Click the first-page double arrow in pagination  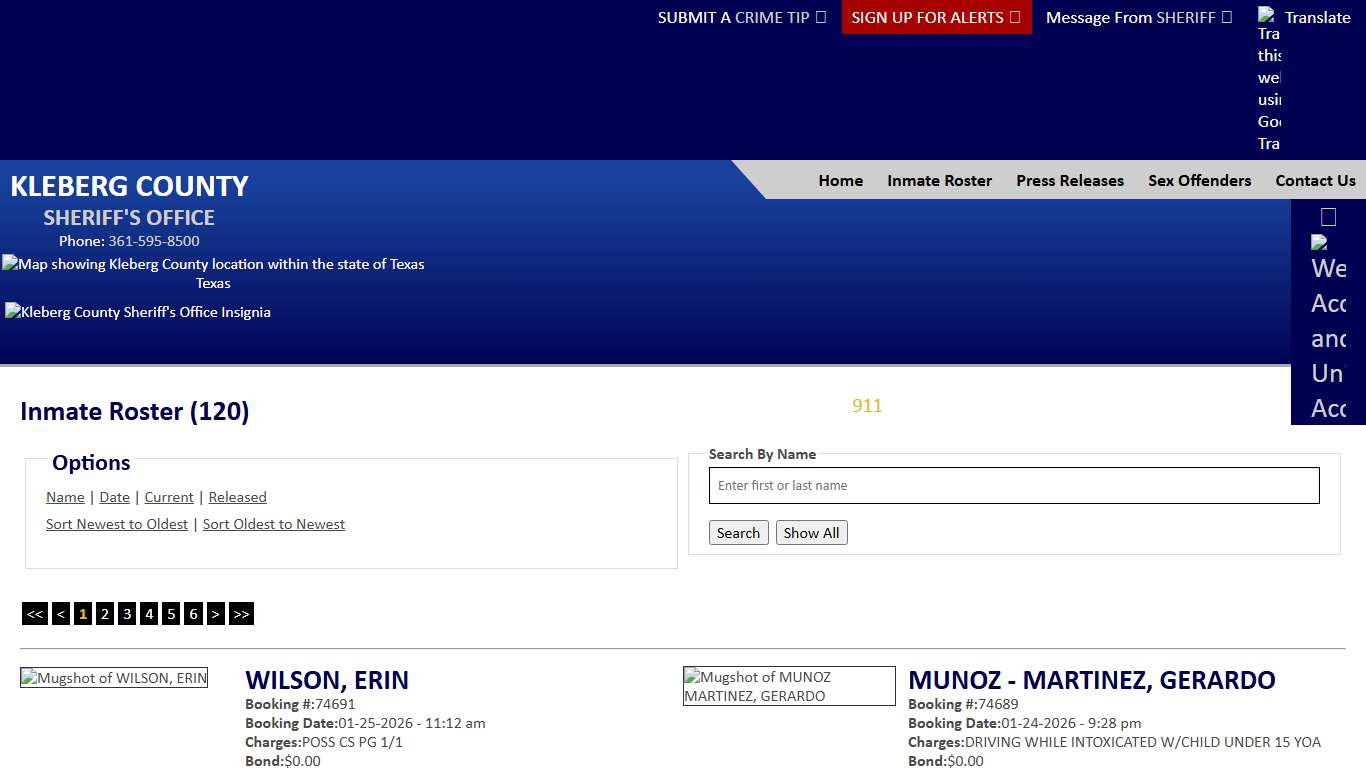click(x=34, y=613)
